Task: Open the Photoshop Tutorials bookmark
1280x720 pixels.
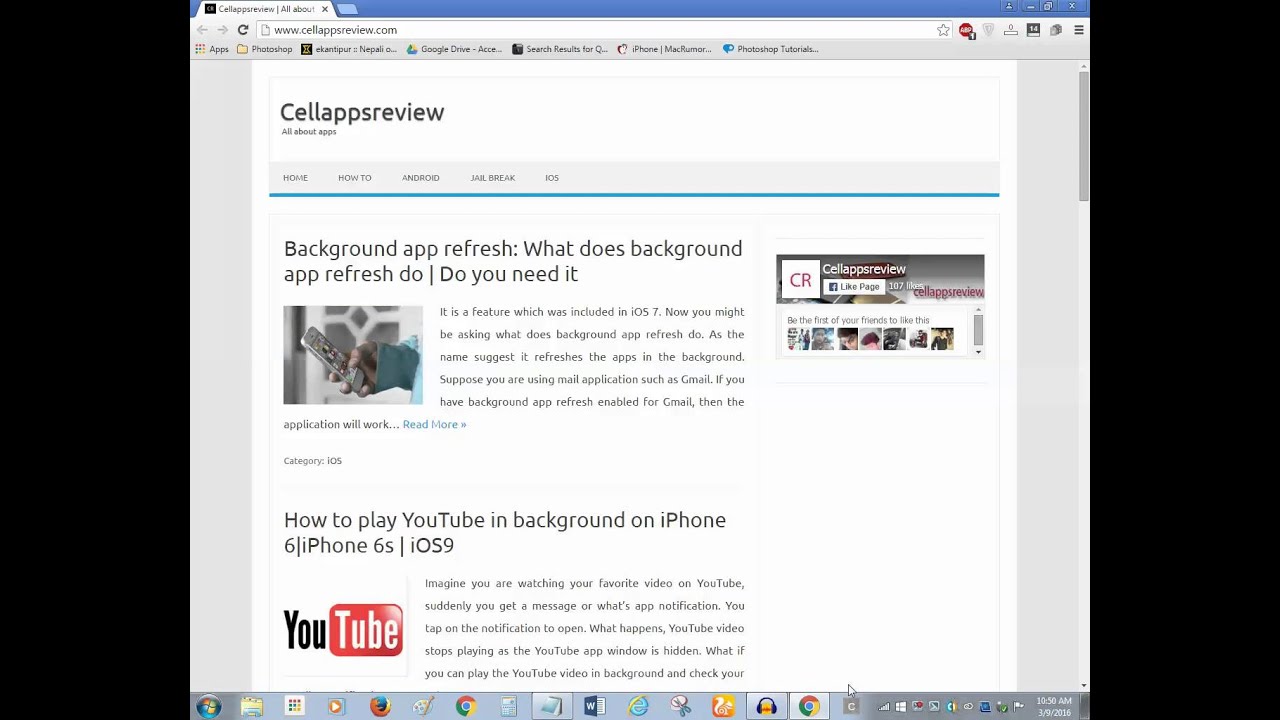Action: [x=771, y=49]
